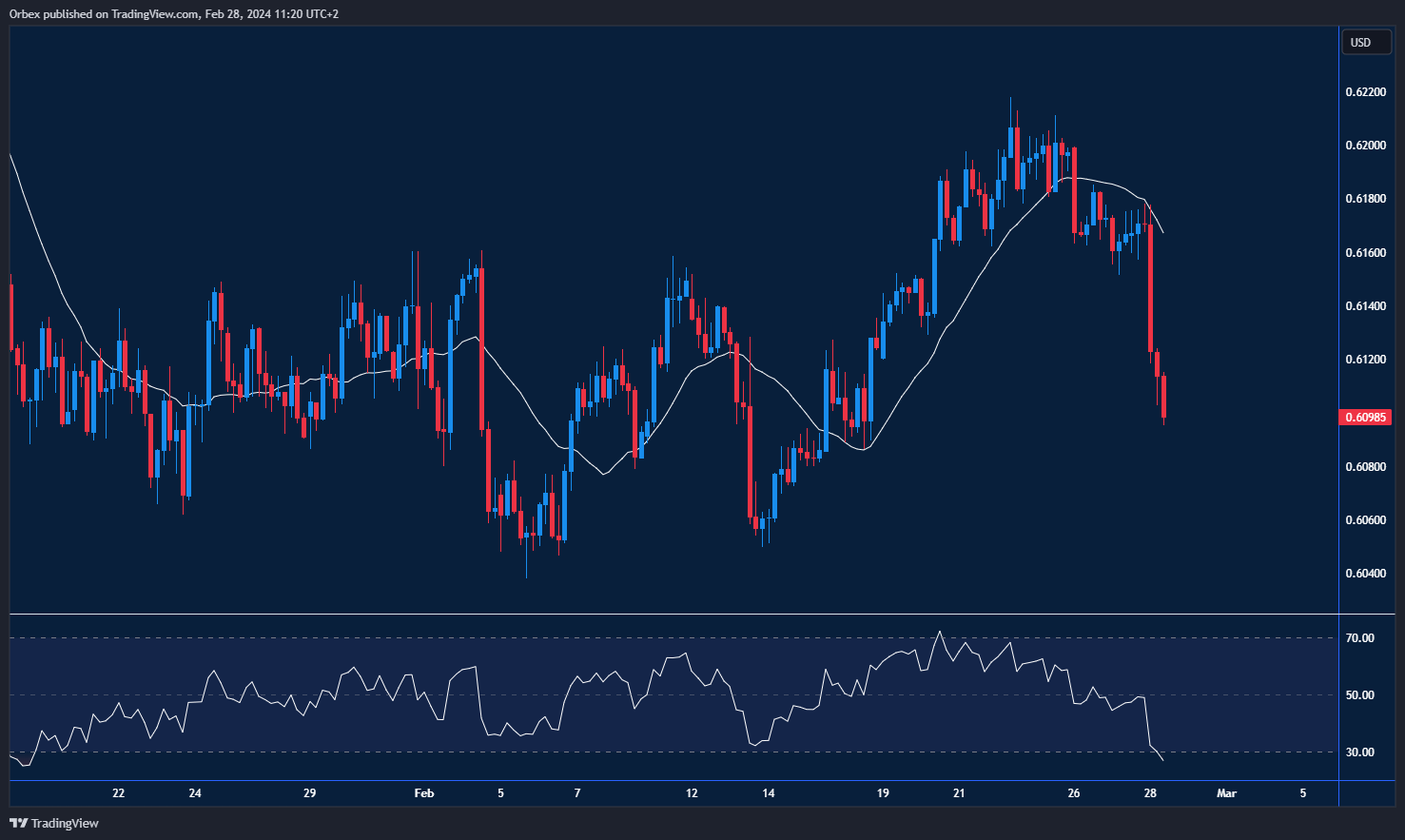
Task: Open the USD currency selector
Action: point(1361,42)
